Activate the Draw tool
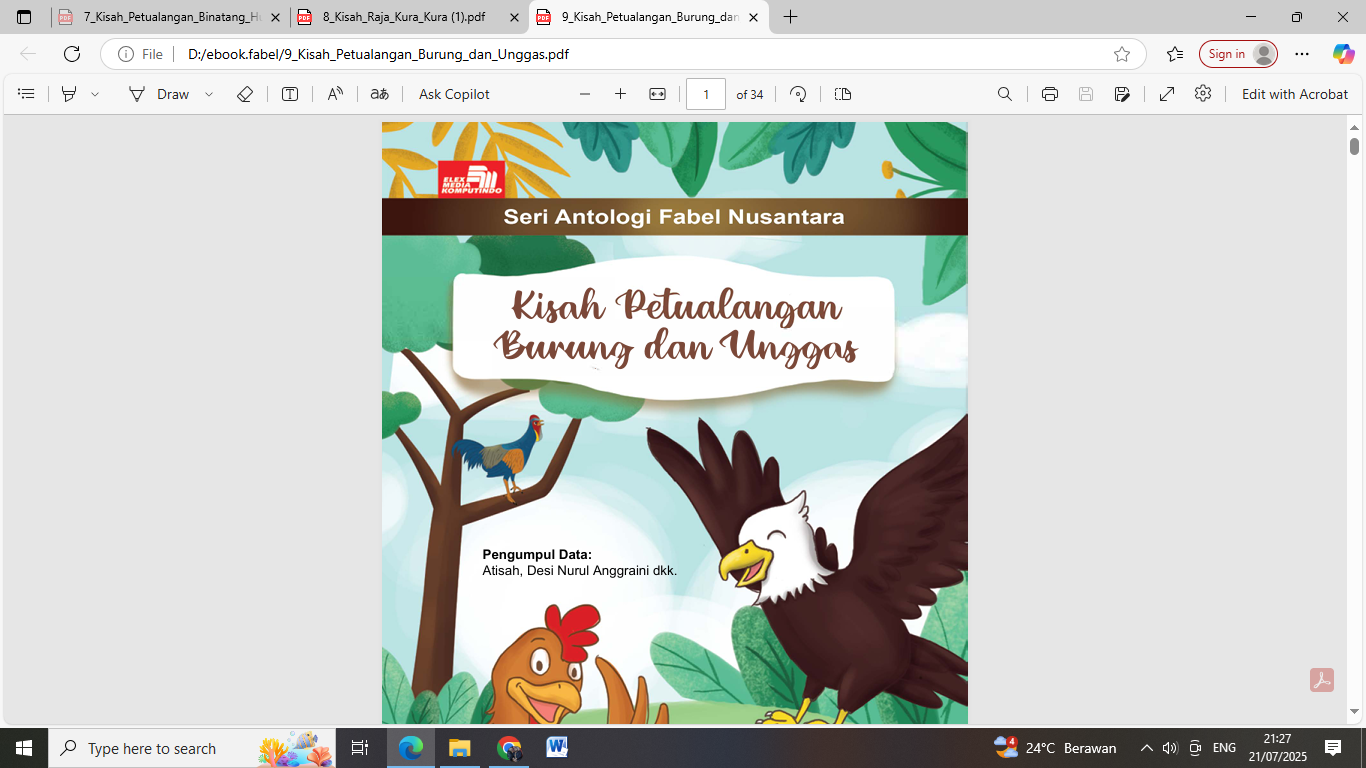This screenshot has height=768, width=1366. (168, 93)
